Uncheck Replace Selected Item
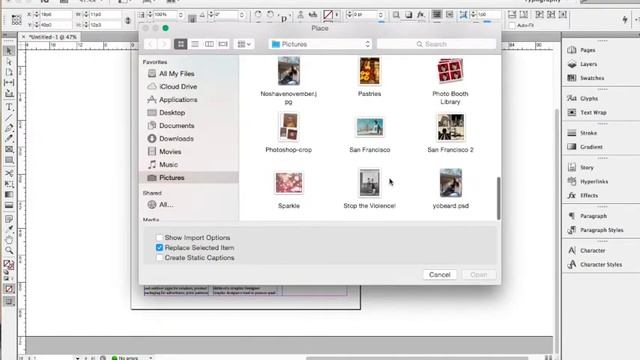 159,248
